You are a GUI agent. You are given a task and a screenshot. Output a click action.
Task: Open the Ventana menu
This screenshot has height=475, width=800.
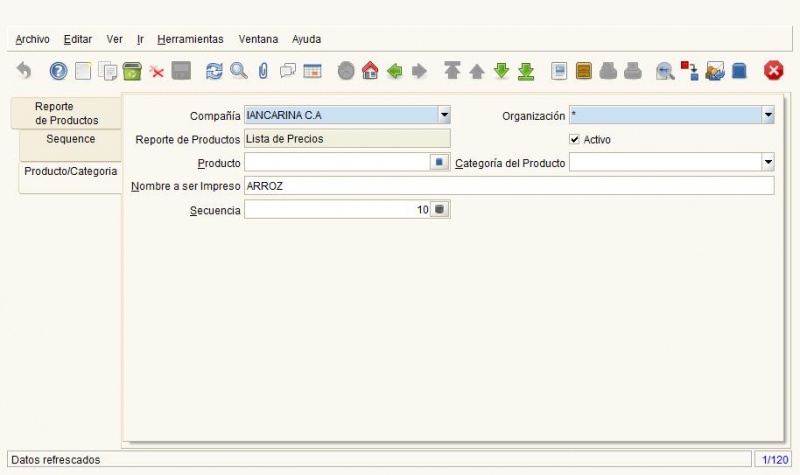pyautogui.click(x=258, y=39)
